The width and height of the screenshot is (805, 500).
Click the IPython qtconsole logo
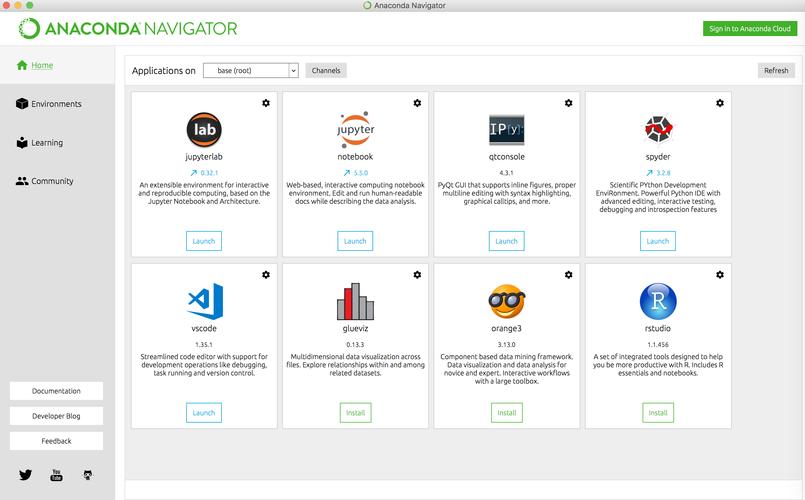(x=507, y=129)
